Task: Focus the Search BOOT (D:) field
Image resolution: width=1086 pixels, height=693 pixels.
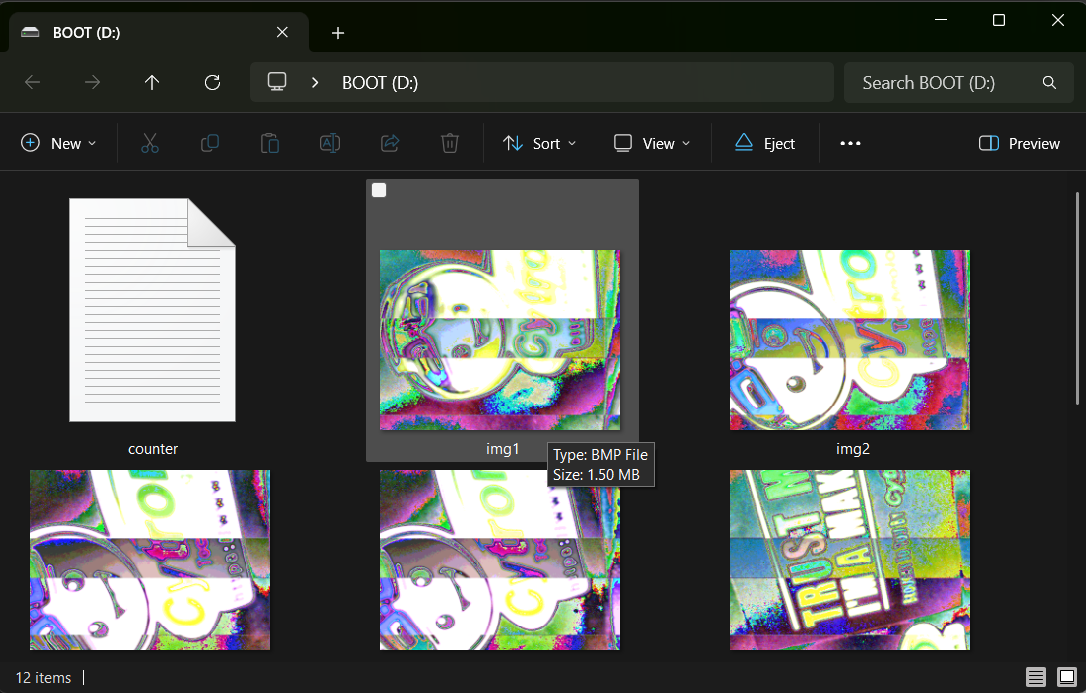Action: coord(959,82)
